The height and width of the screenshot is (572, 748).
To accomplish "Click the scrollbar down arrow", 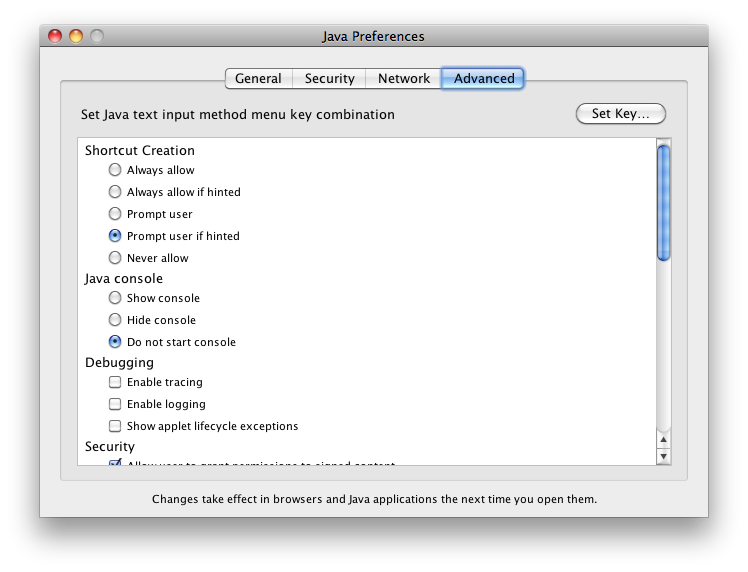I will [663, 456].
